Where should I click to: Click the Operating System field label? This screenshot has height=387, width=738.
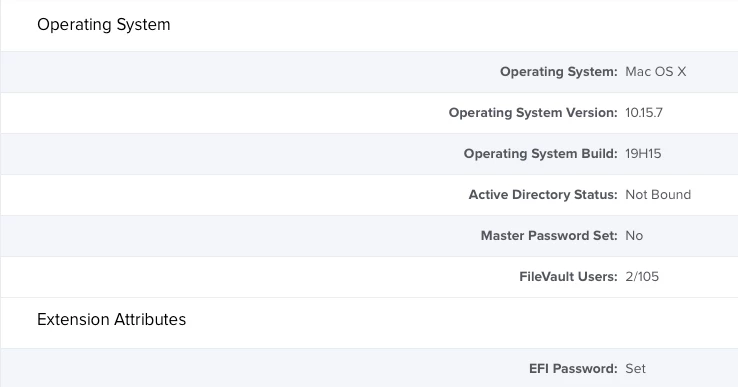pos(559,72)
